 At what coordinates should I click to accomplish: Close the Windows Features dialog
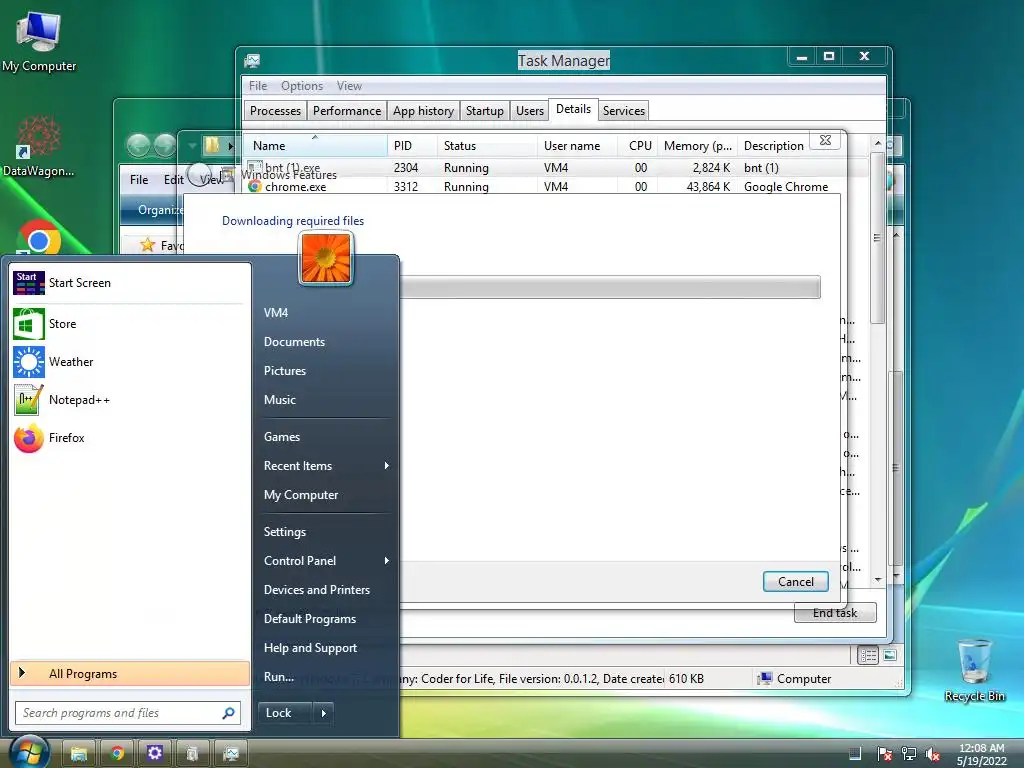click(825, 140)
